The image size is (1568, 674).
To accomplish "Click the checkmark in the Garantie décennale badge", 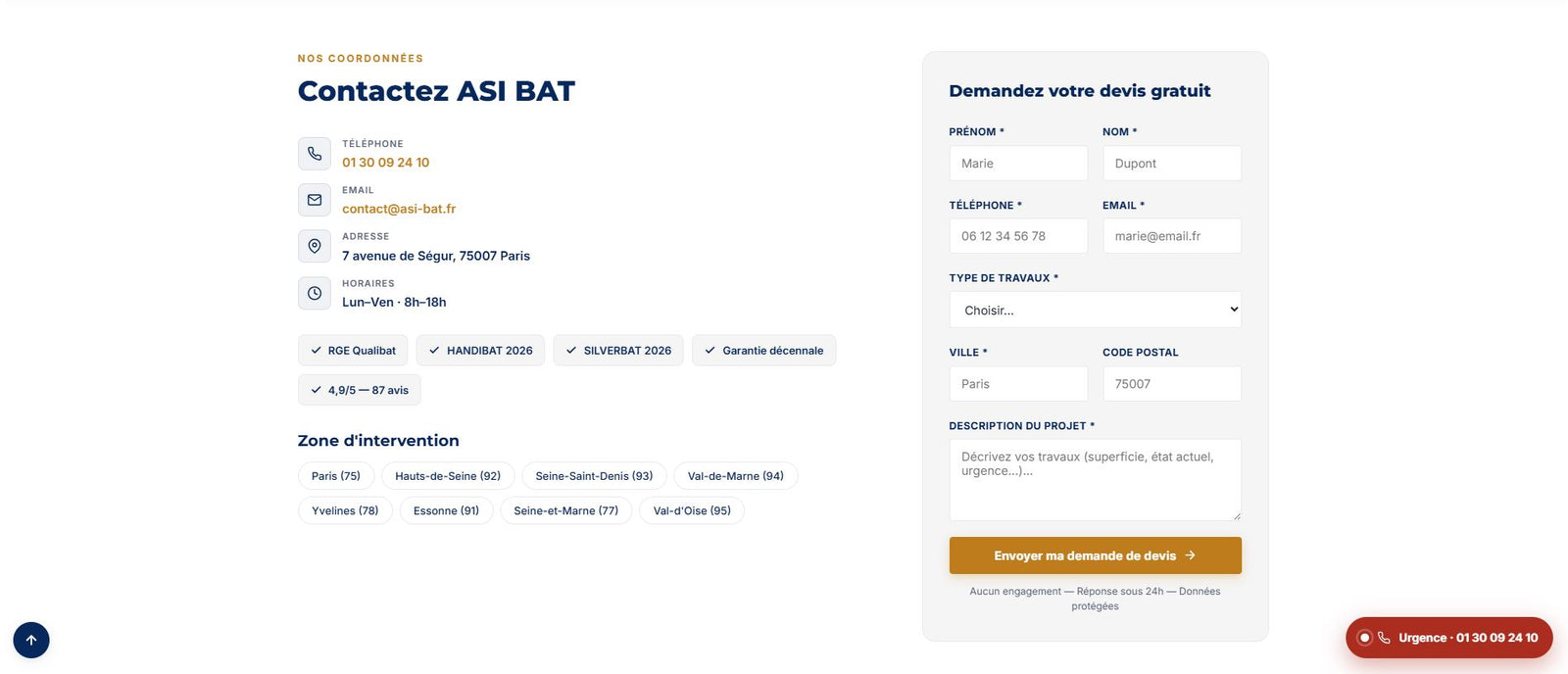I will [x=710, y=351].
